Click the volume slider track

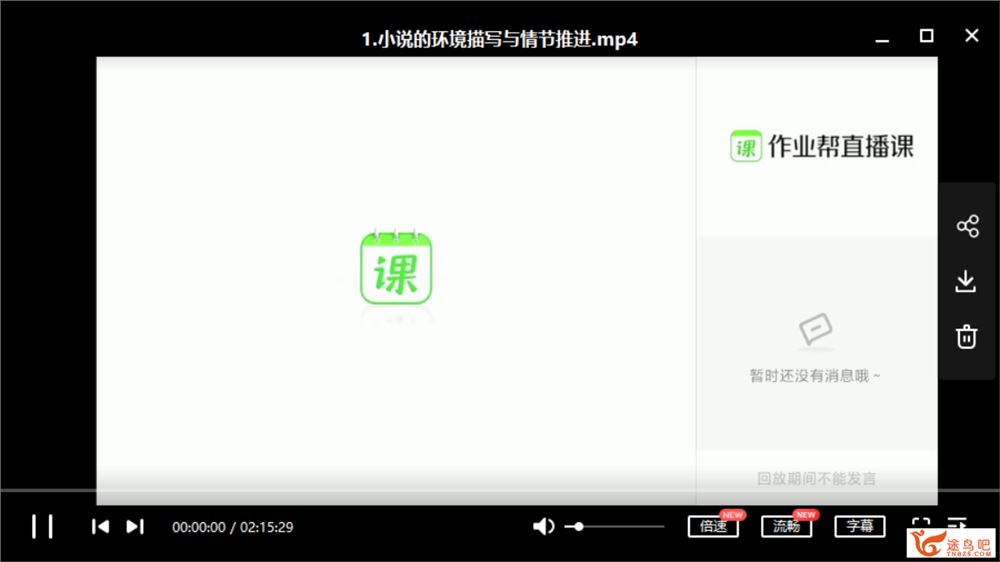pos(620,526)
